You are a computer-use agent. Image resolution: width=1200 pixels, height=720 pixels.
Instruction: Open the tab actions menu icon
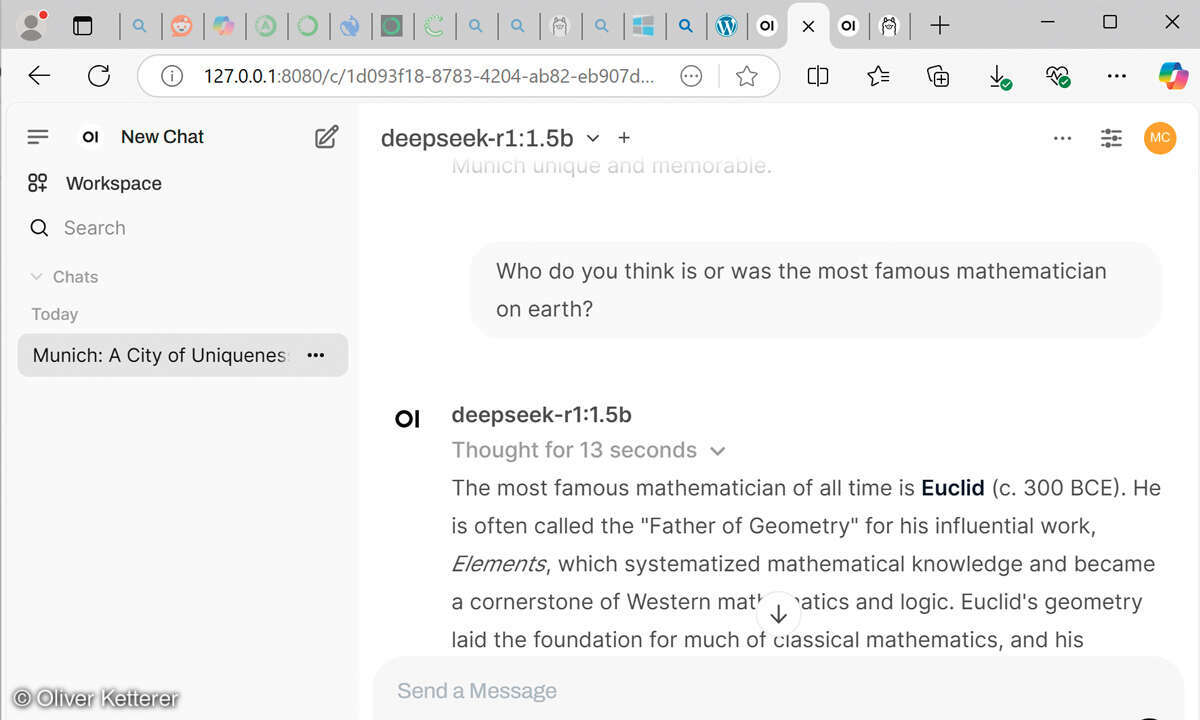point(83,26)
